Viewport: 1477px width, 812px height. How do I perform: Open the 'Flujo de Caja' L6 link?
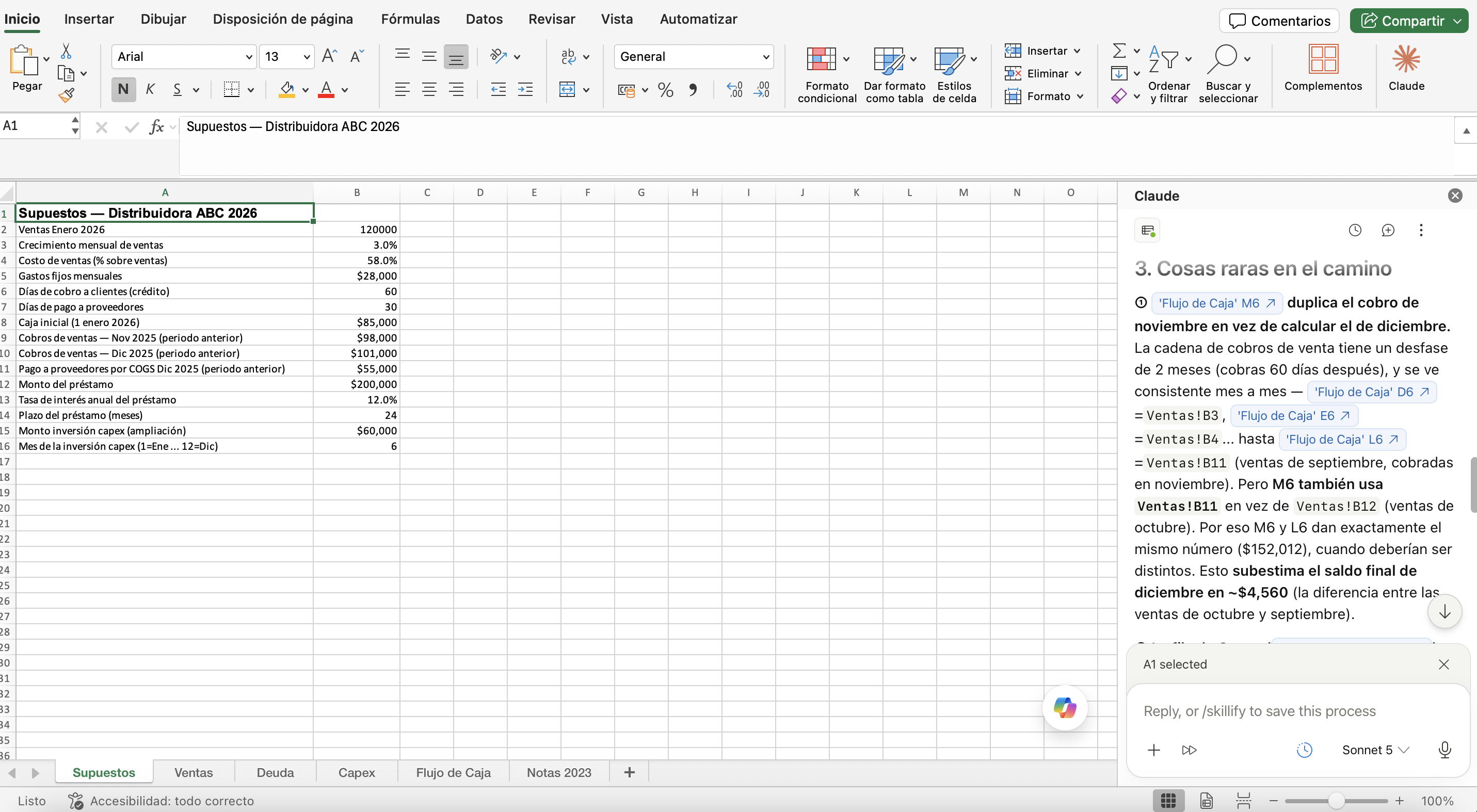click(1342, 440)
